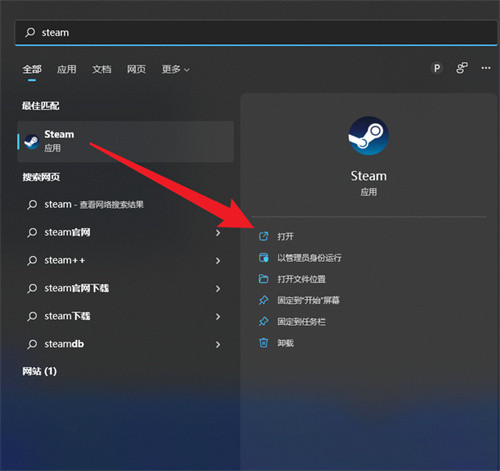Expand the steam官网下载 suggestion chevron

coord(218,289)
